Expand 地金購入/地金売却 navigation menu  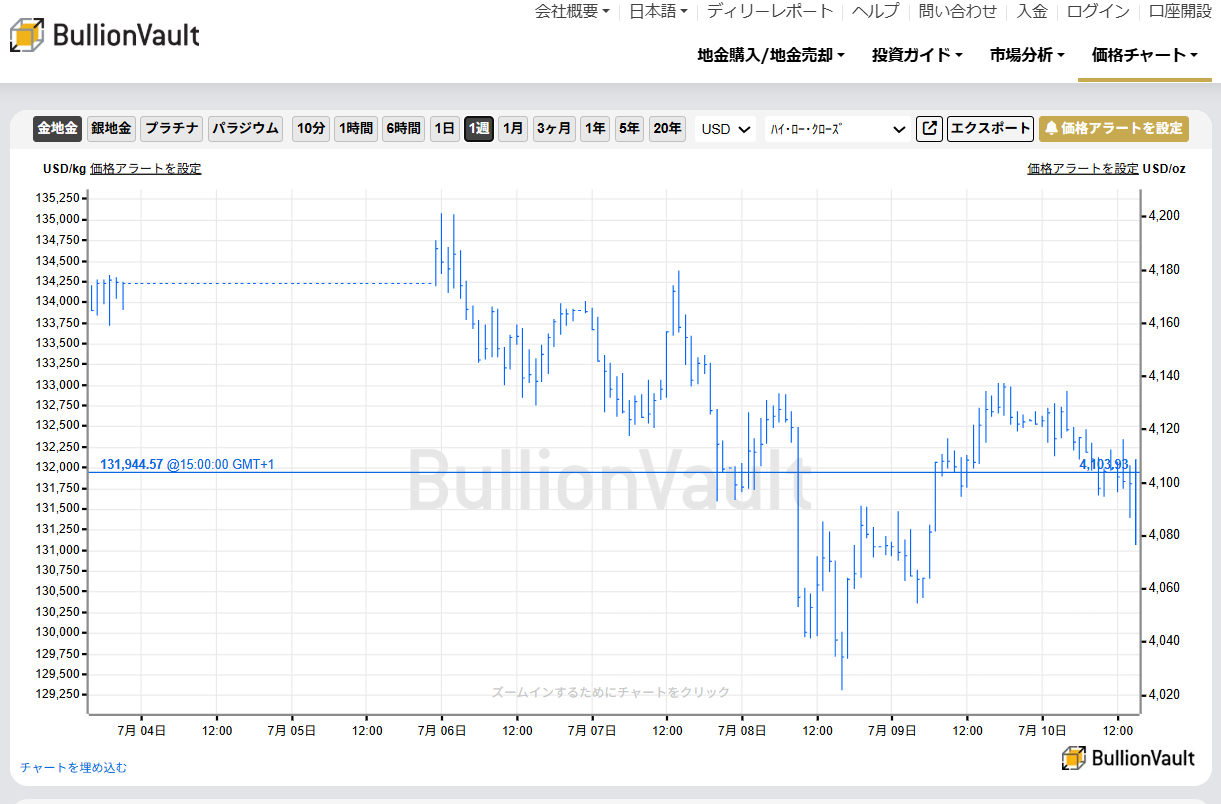click(771, 55)
